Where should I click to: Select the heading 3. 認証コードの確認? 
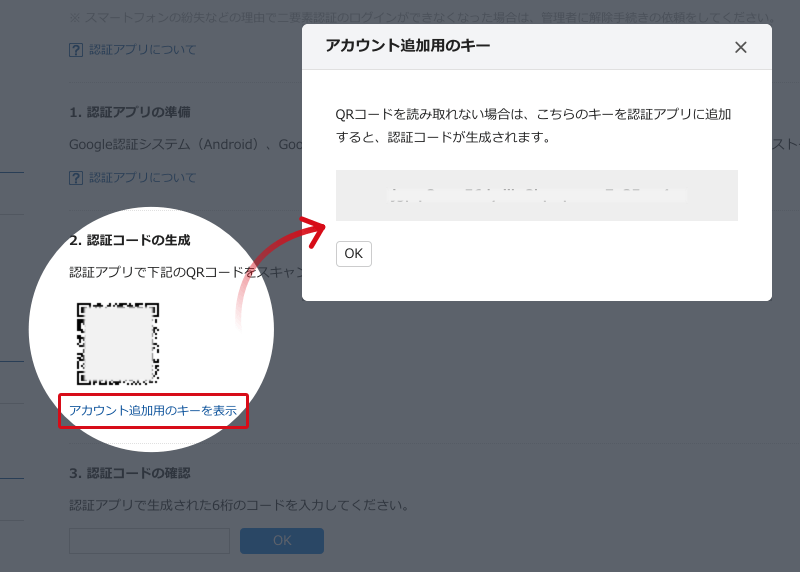pyautogui.click(x=130, y=473)
